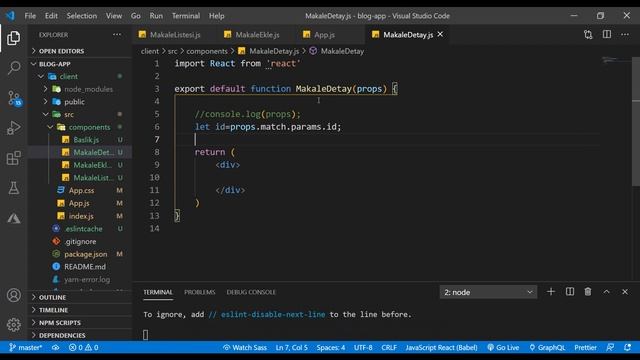Screen dimensions: 640x360
Task: Split the terminal panel
Action: pos(570,291)
